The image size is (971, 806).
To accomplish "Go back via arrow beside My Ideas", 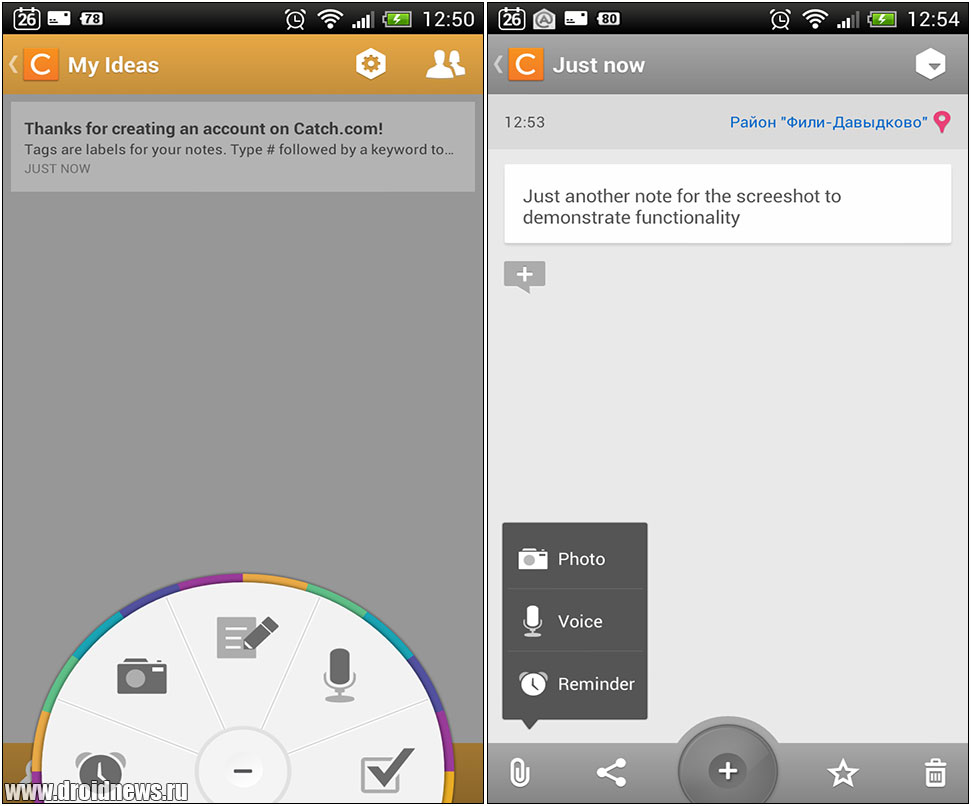I will [x=13, y=64].
